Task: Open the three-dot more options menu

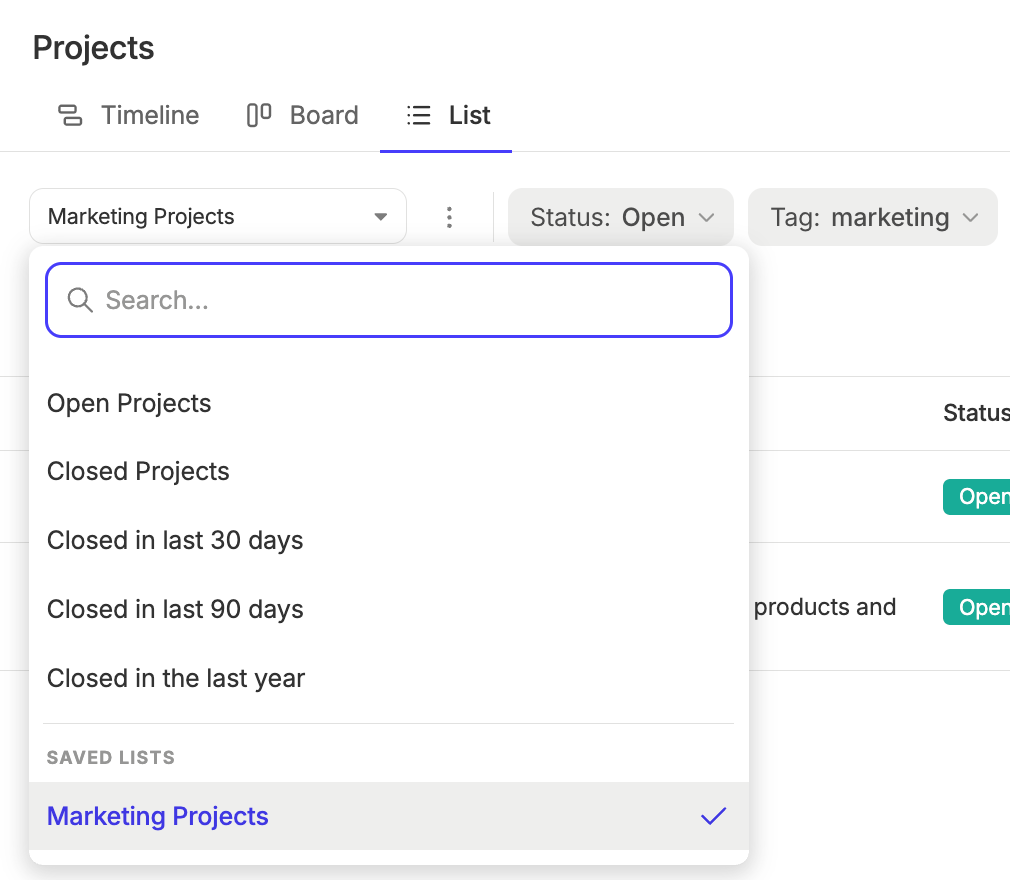Action: [450, 217]
